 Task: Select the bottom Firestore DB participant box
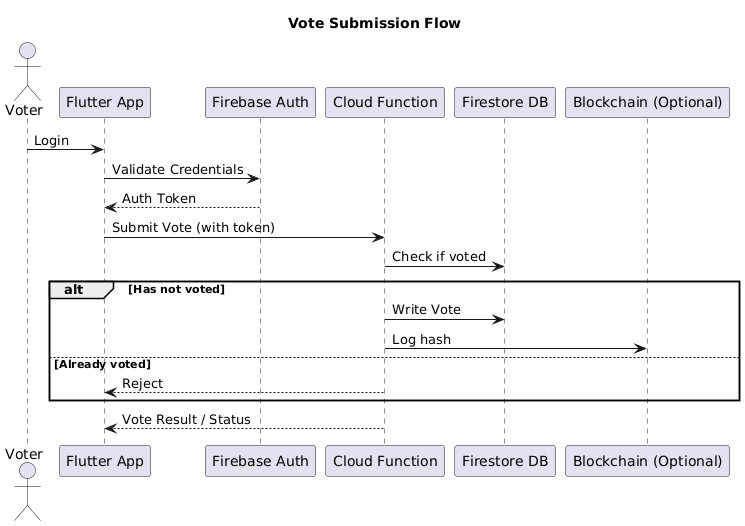504,461
